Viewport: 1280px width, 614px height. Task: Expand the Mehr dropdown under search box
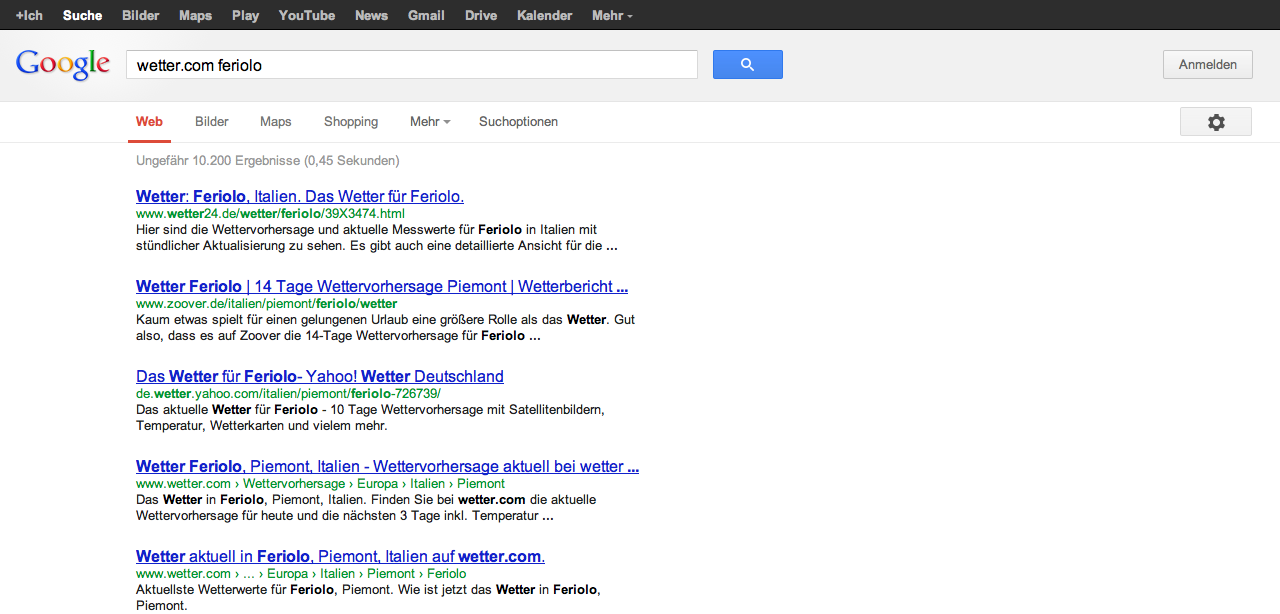[x=429, y=122]
